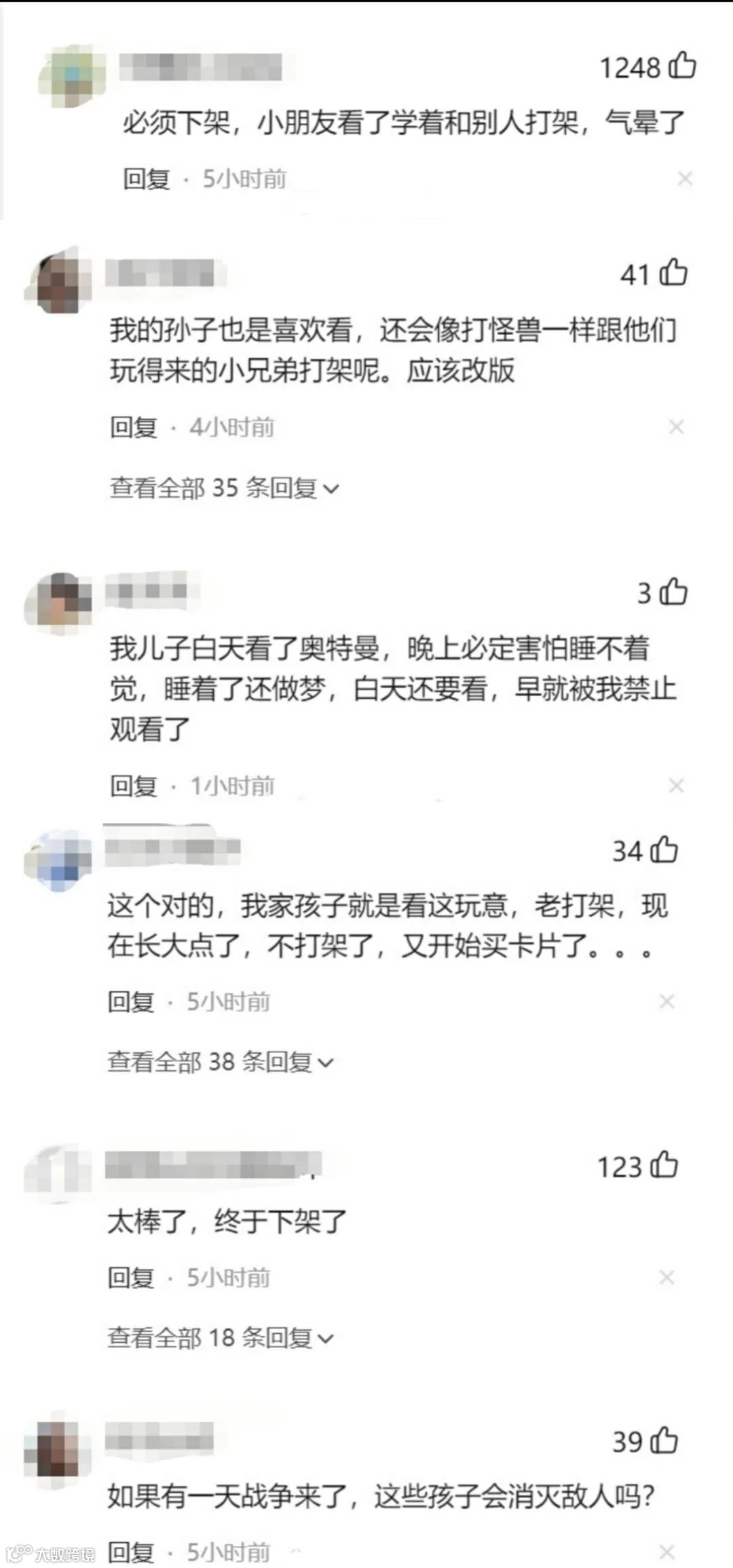The height and width of the screenshot is (1568, 733).
Task: Open the blurred username of 太棒了 commenter
Action: tap(213, 1165)
